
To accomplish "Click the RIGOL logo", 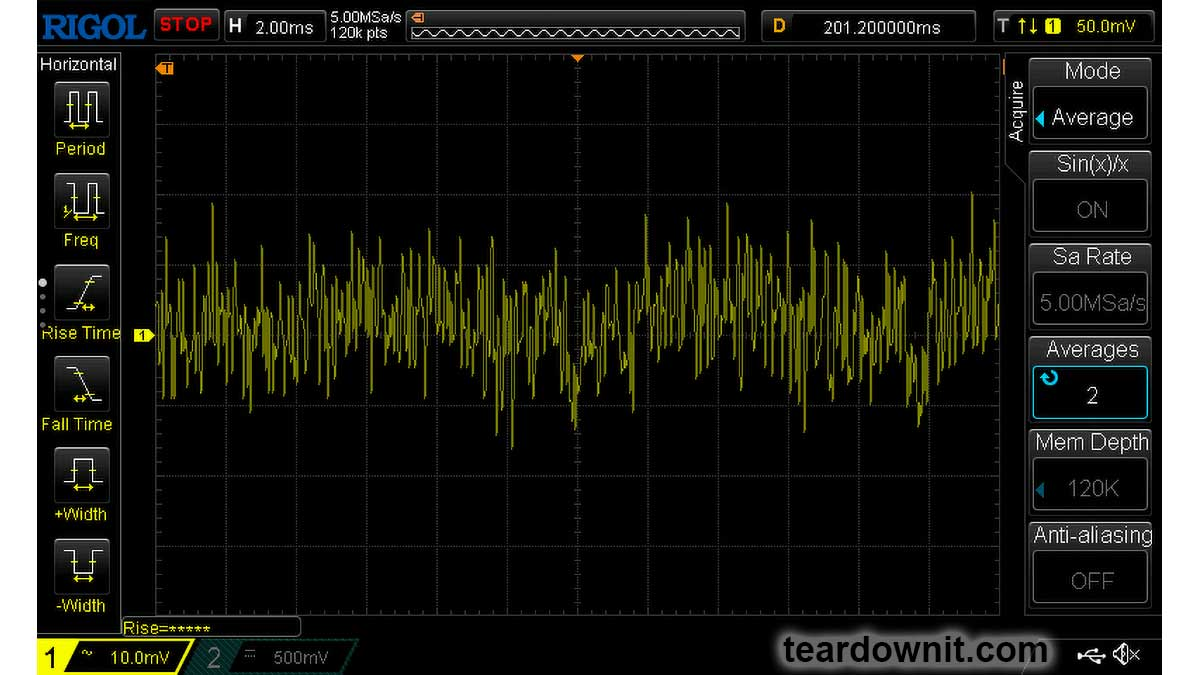I will coord(94,26).
